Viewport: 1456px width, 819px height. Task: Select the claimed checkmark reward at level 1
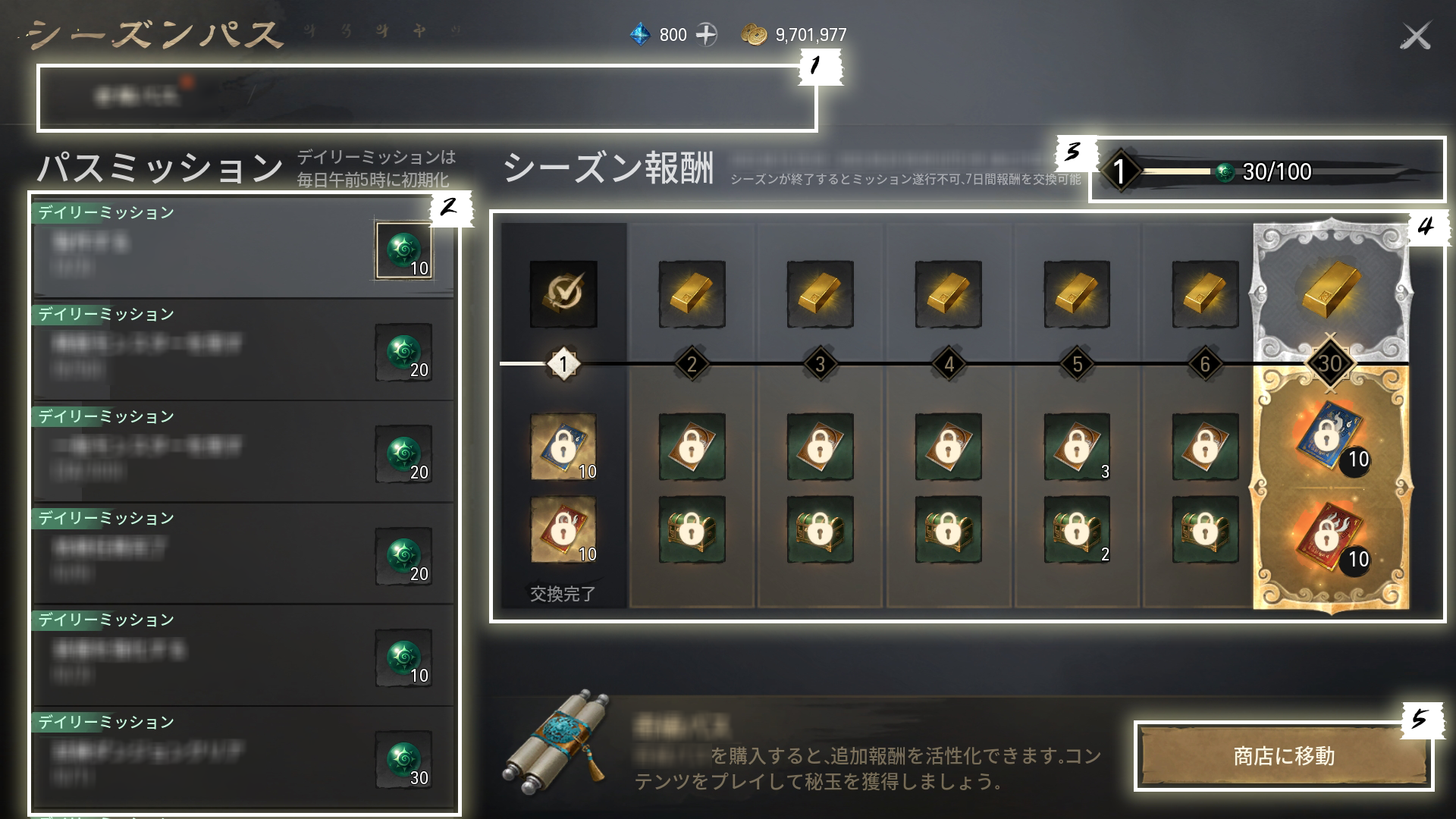click(563, 294)
